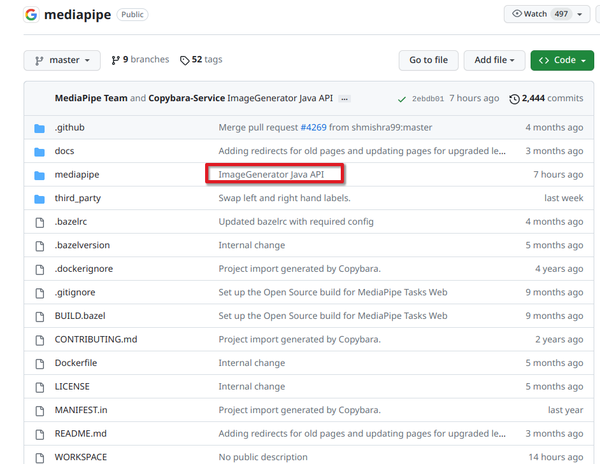Click the .bazelrc file icon
This screenshot has height=464, width=600.
tap(40, 221)
